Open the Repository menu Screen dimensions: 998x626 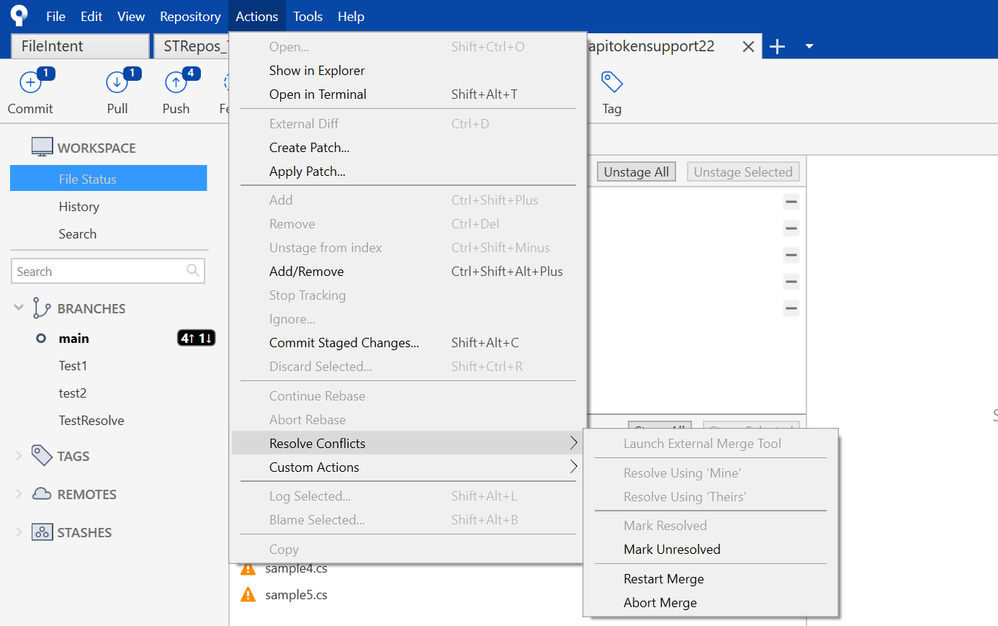pos(190,17)
